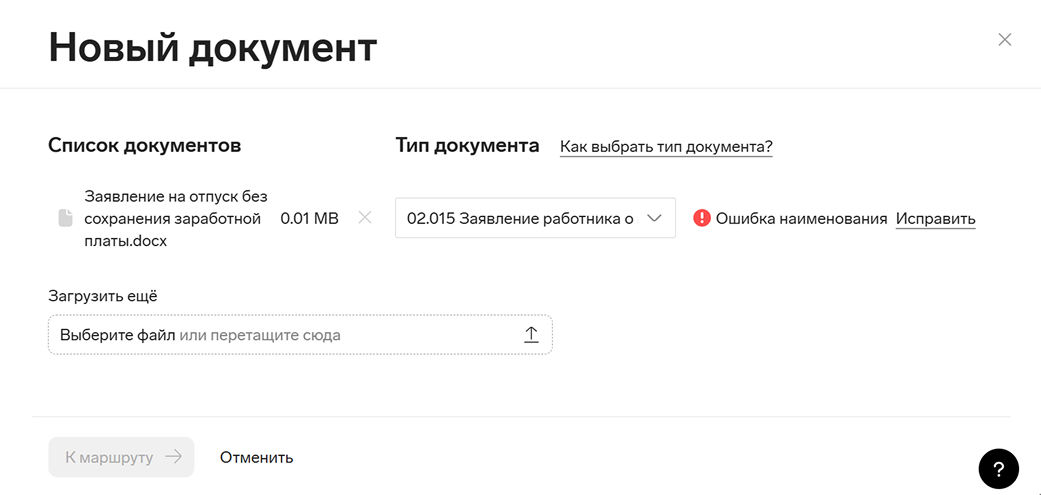Click the Тип документа heading
The width and height of the screenshot is (1041, 495).
[467, 146]
